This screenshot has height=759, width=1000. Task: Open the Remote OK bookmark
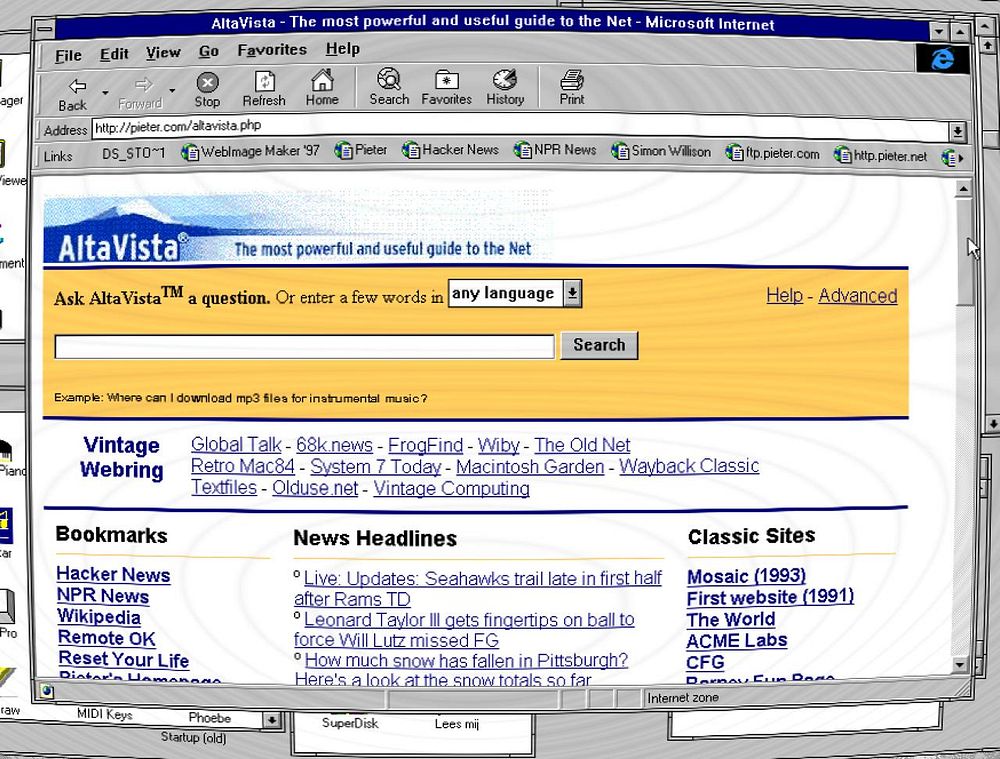pos(107,638)
